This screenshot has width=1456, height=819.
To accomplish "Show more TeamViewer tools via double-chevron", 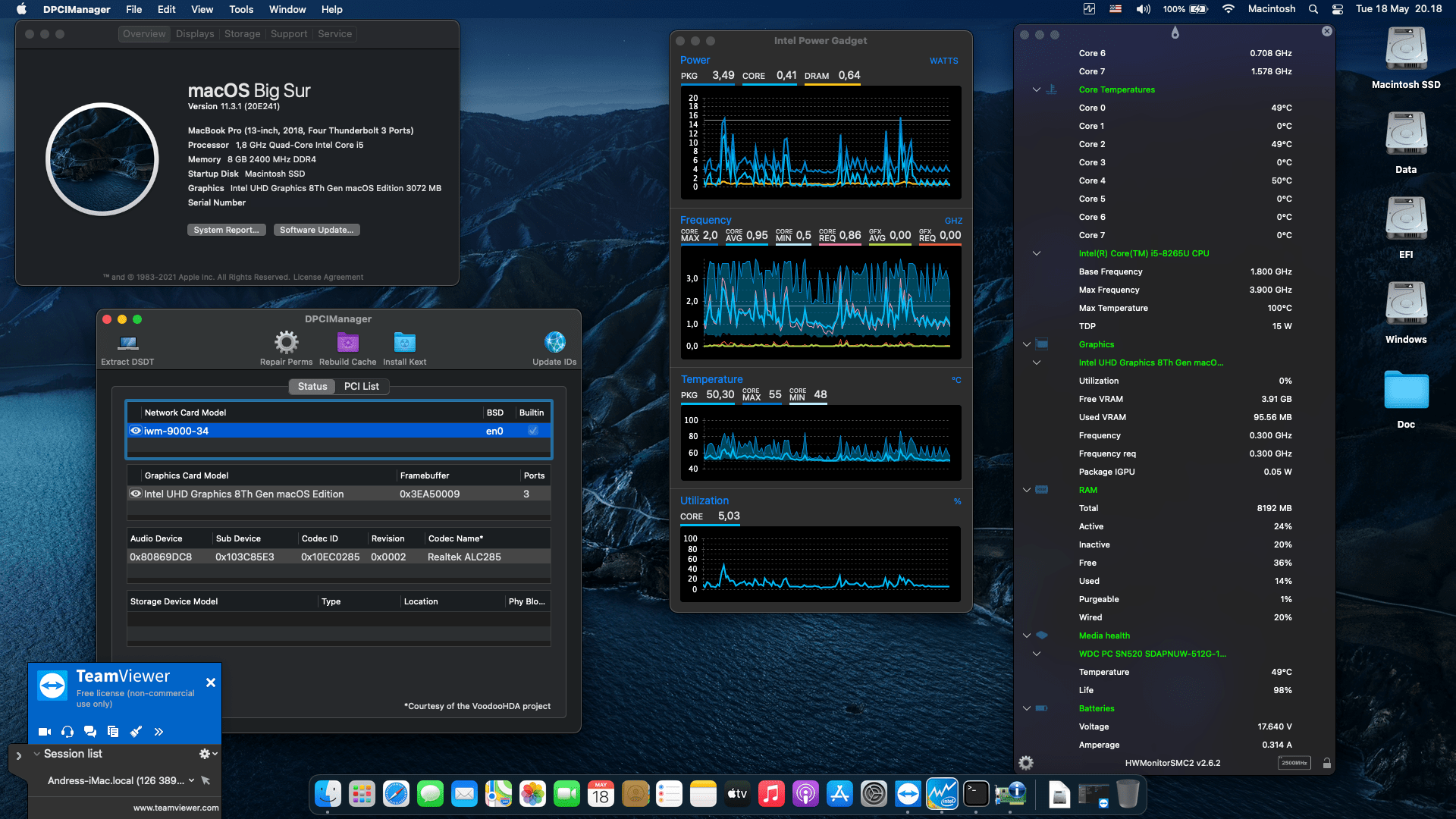I will tap(158, 732).
